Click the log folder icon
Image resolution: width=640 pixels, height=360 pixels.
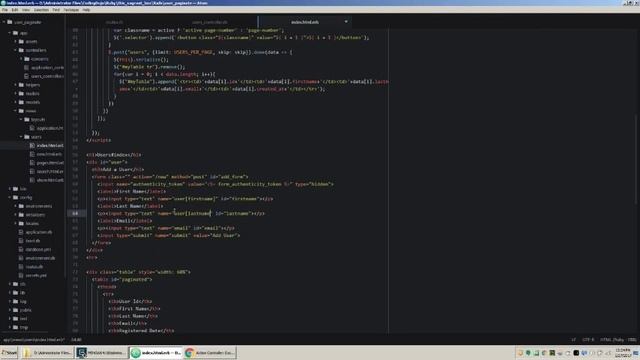tap(16, 301)
